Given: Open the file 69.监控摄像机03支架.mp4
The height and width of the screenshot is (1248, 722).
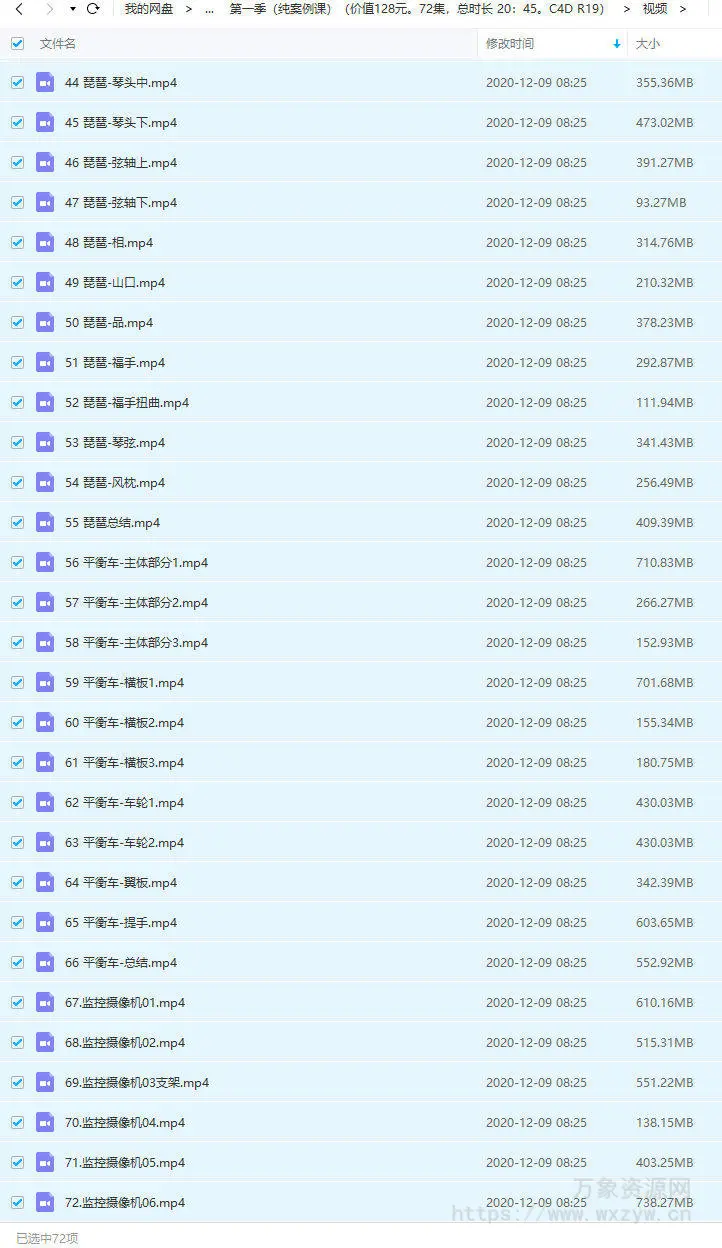Looking at the screenshot, I should coord(136,1082).
